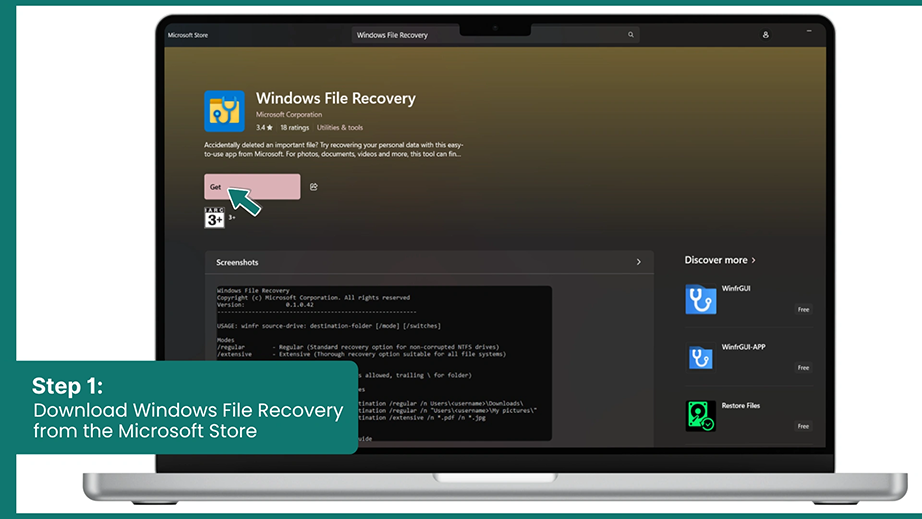
Task: Open the command-line screenshot thumbnail
Action: [x=384, y=363]
